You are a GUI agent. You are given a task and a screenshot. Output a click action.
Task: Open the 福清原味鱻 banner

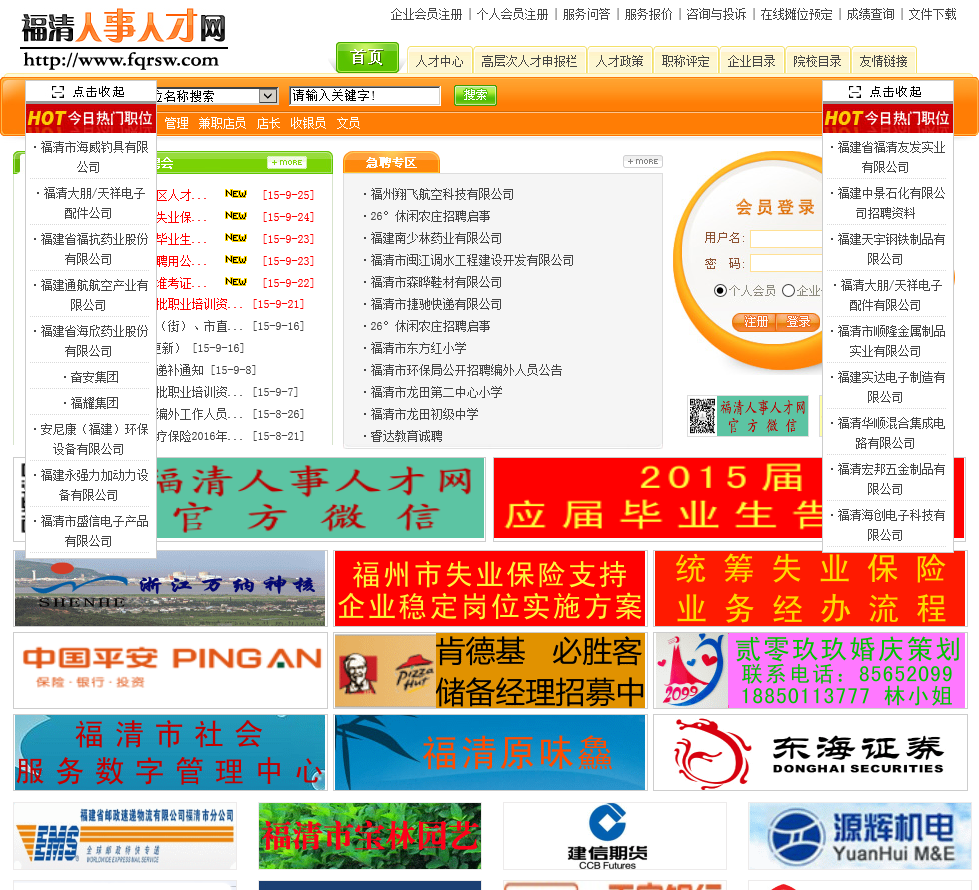click(490, 753)
